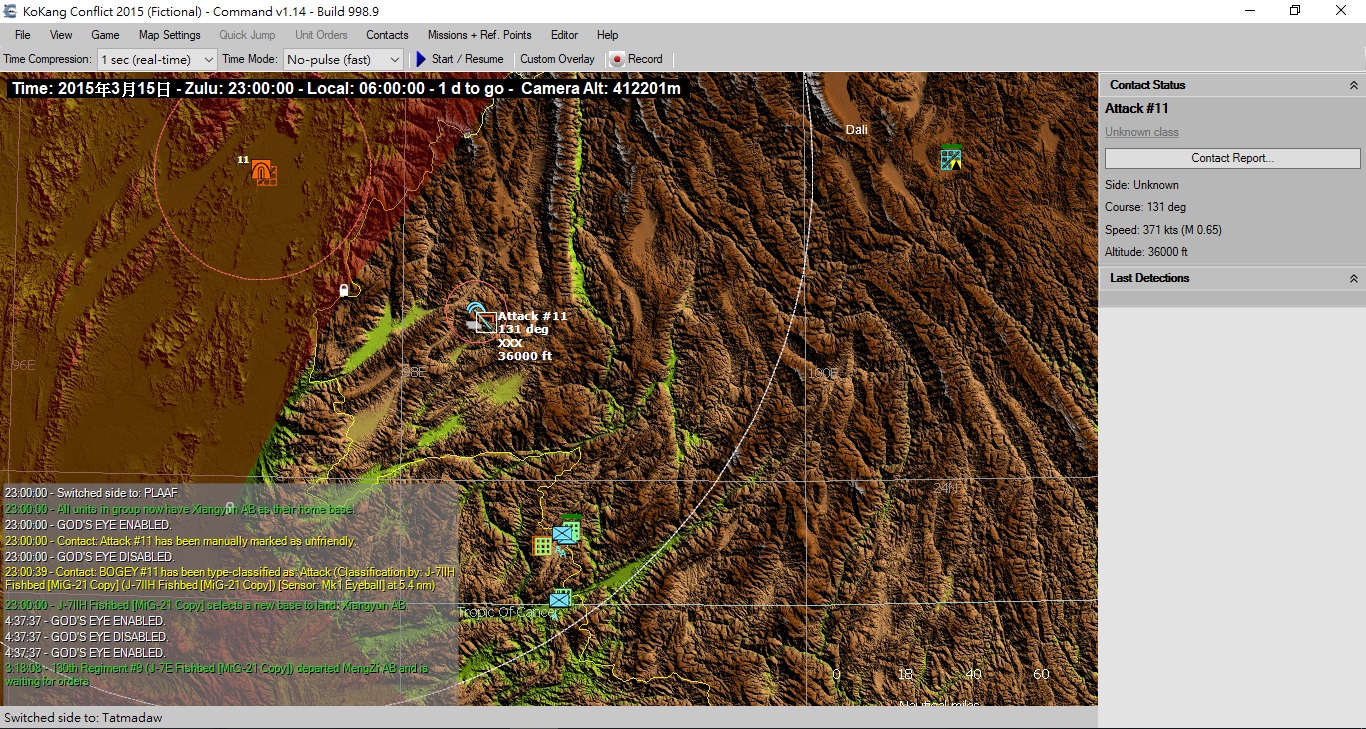
Task: Click the Course: 131 deg value
Action: coord(1145,207)
